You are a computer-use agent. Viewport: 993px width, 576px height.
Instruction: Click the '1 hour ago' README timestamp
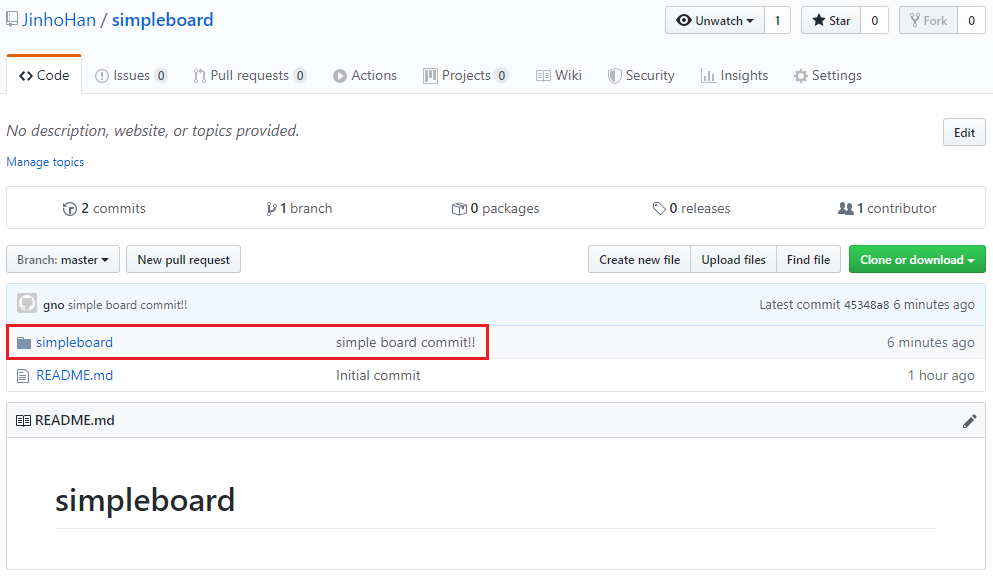click(940, 375)
